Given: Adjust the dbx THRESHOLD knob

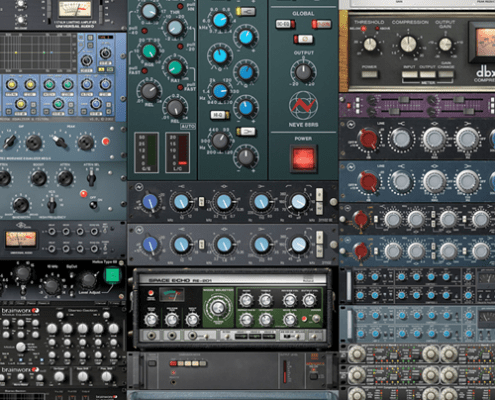Looking at the screenshot, I should pyautogui.click(x=370, y=44).
